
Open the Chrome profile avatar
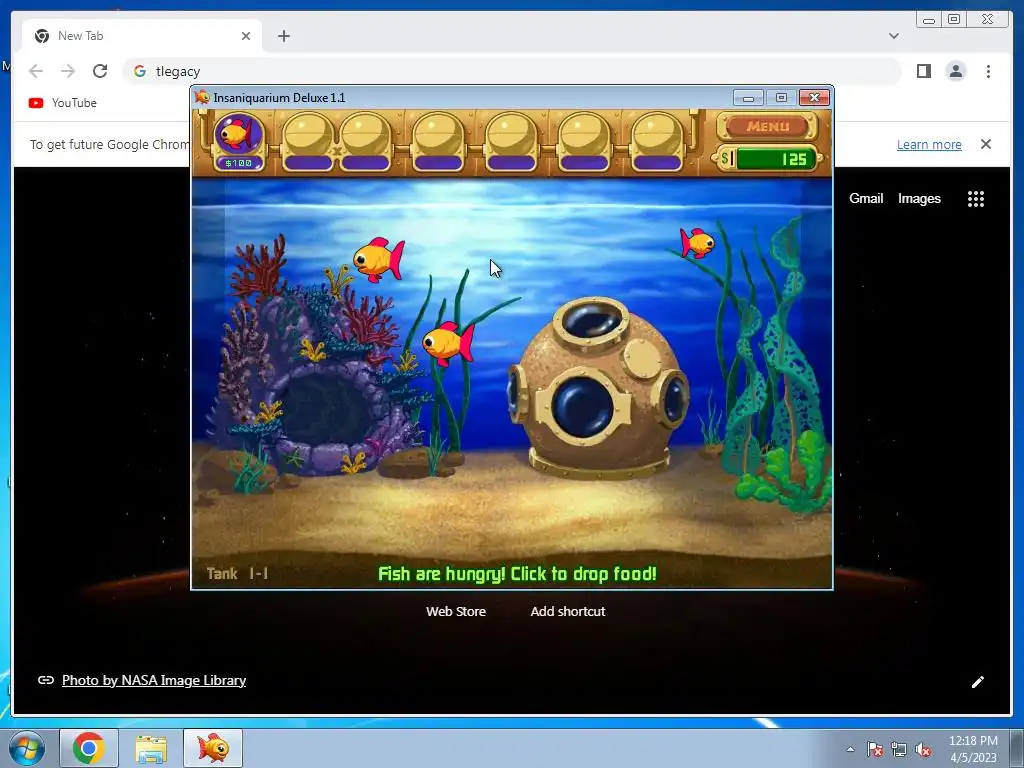click(955, 71)
